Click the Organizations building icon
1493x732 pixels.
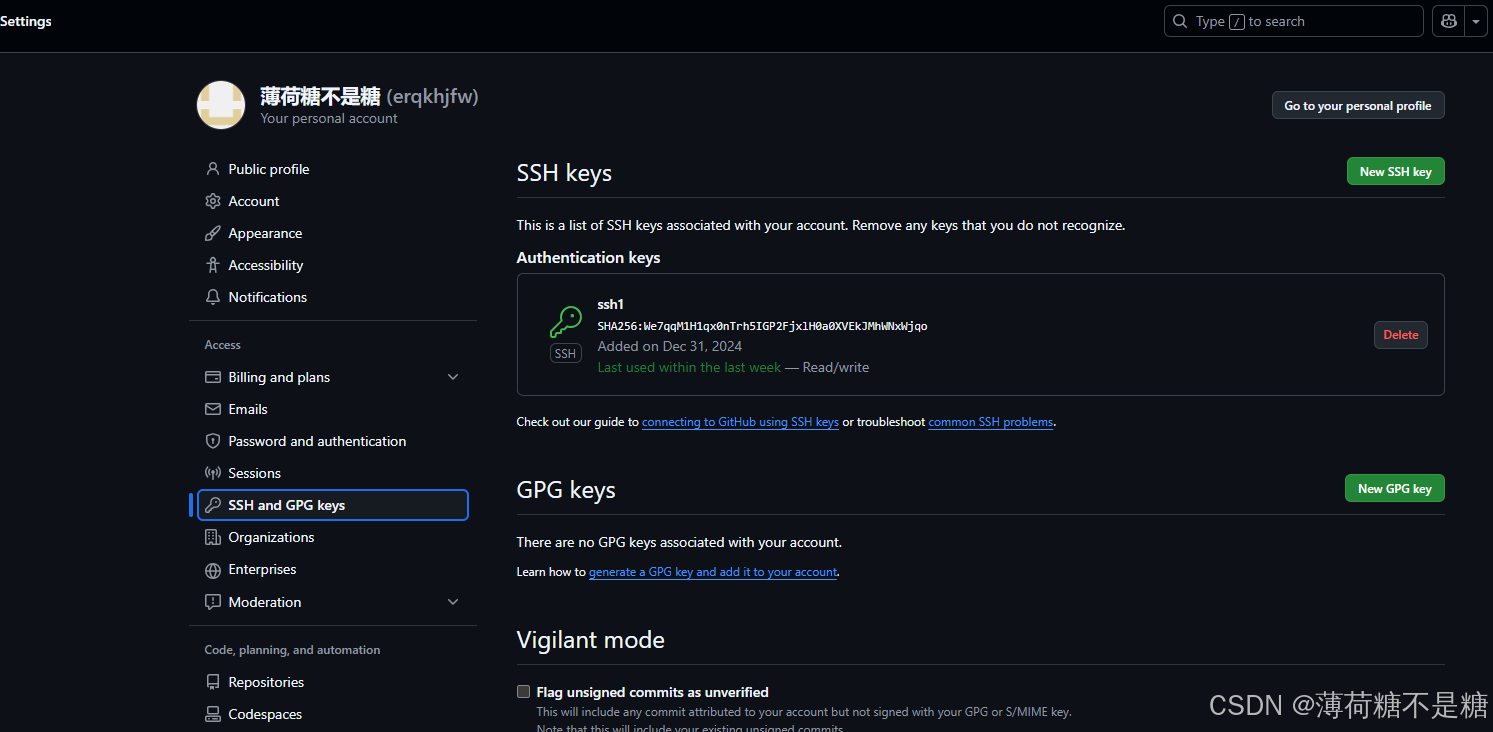pyautogui.click(x=212, y=537)
